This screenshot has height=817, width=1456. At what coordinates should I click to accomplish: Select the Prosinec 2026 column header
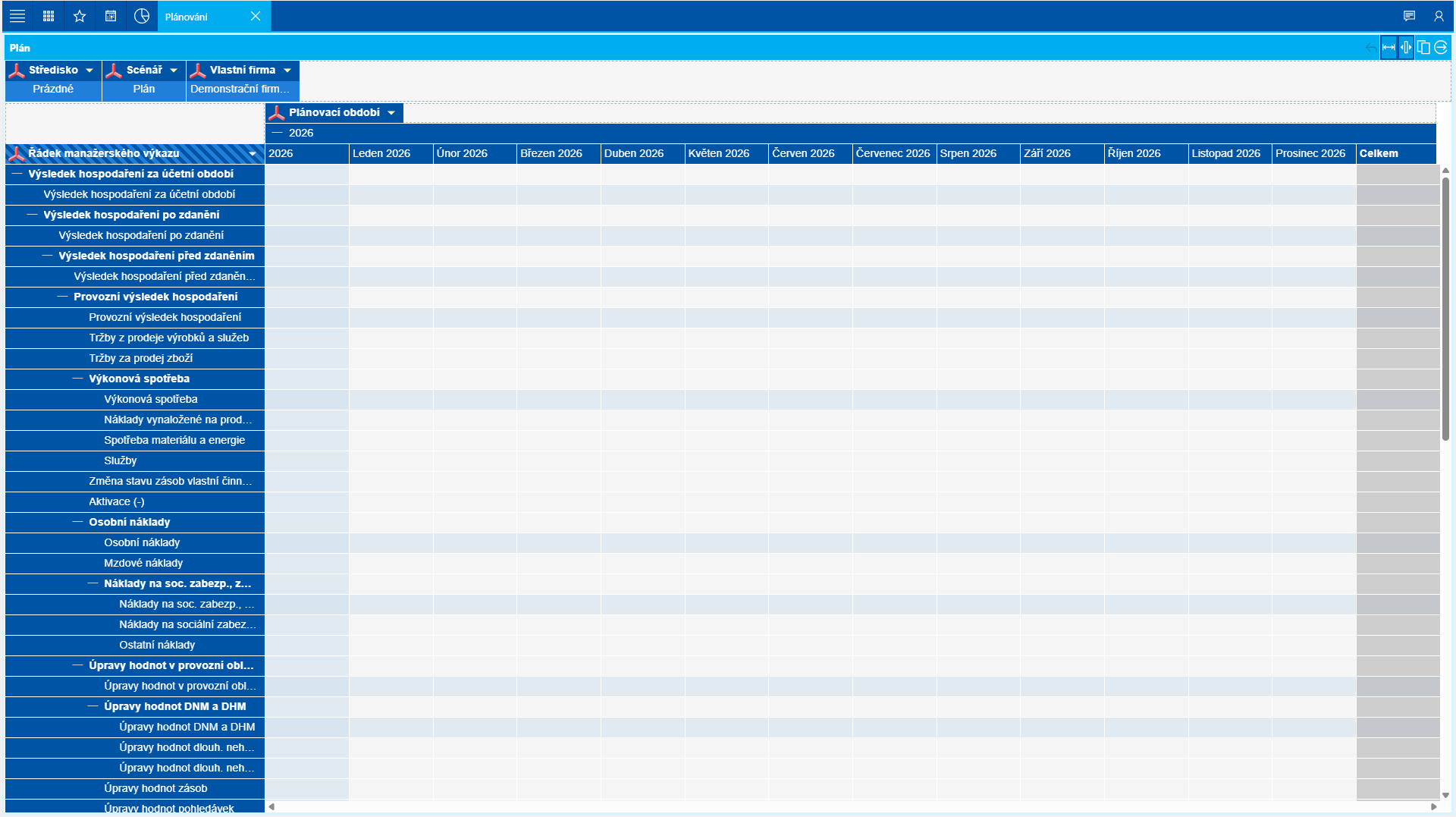(x=1314, y=154)
